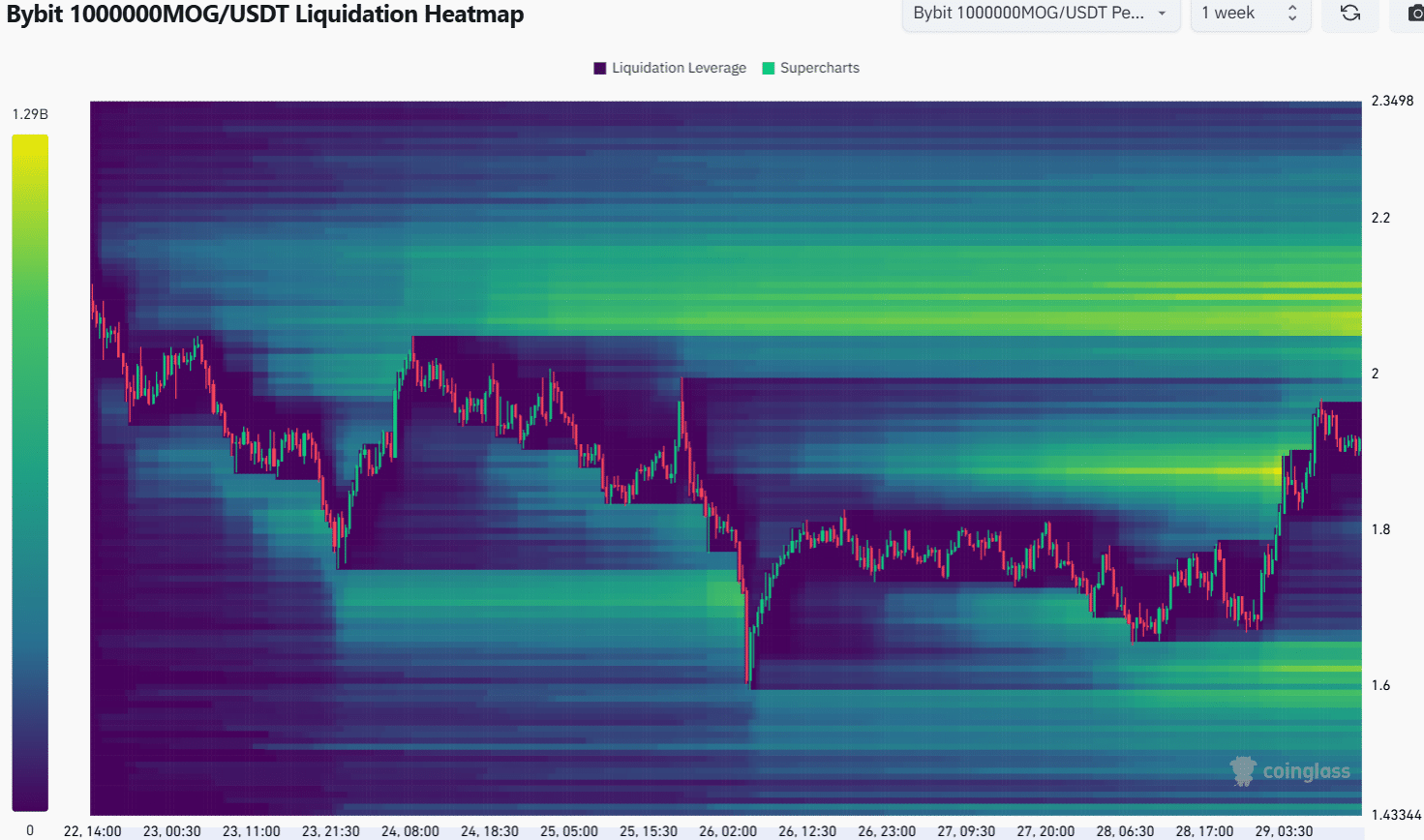Click the 1.43344 bottom price label
This screenshot has width=1424, height=840.
(1396, 815)
